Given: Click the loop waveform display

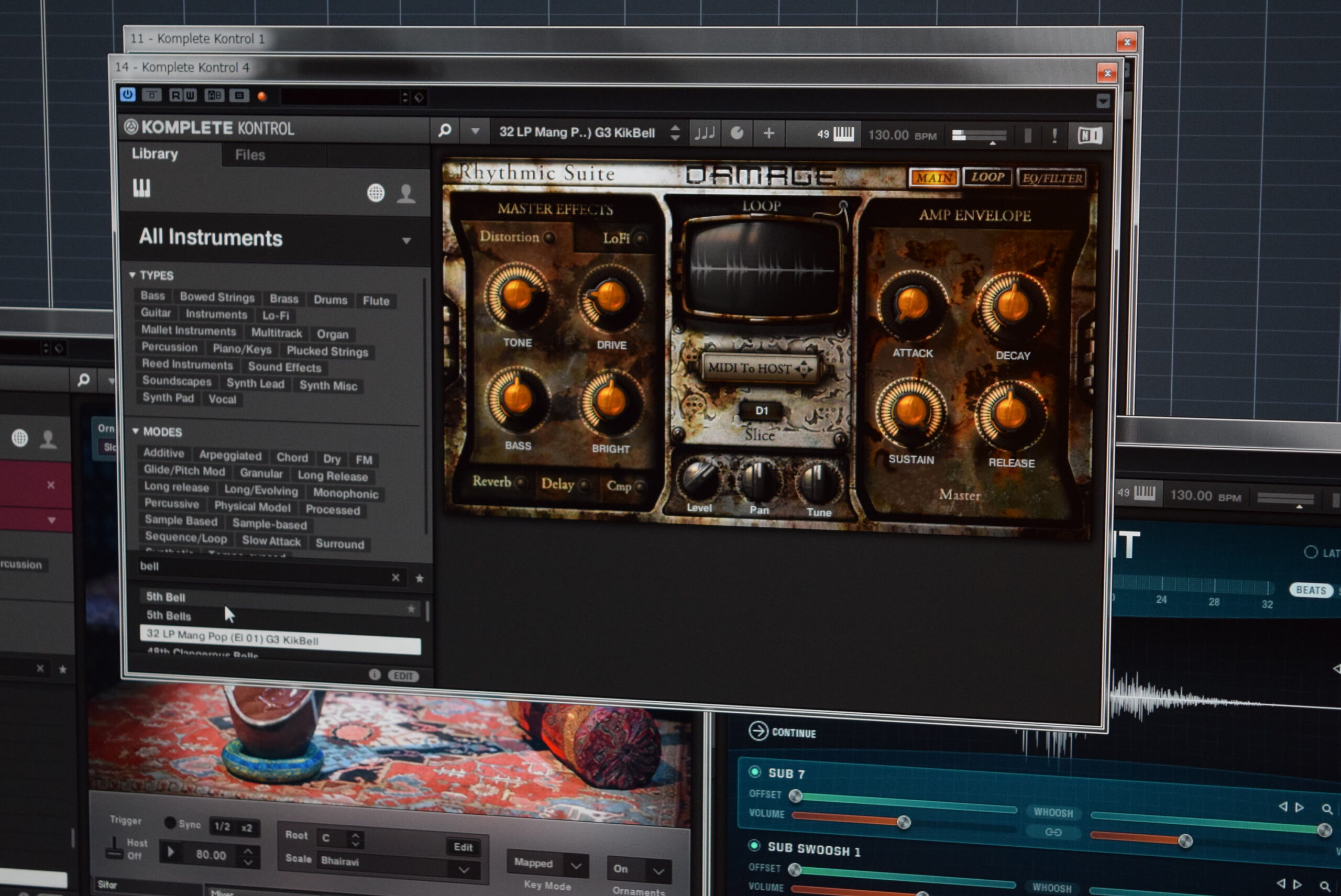Looking at the screenshot, I should 763,268.
